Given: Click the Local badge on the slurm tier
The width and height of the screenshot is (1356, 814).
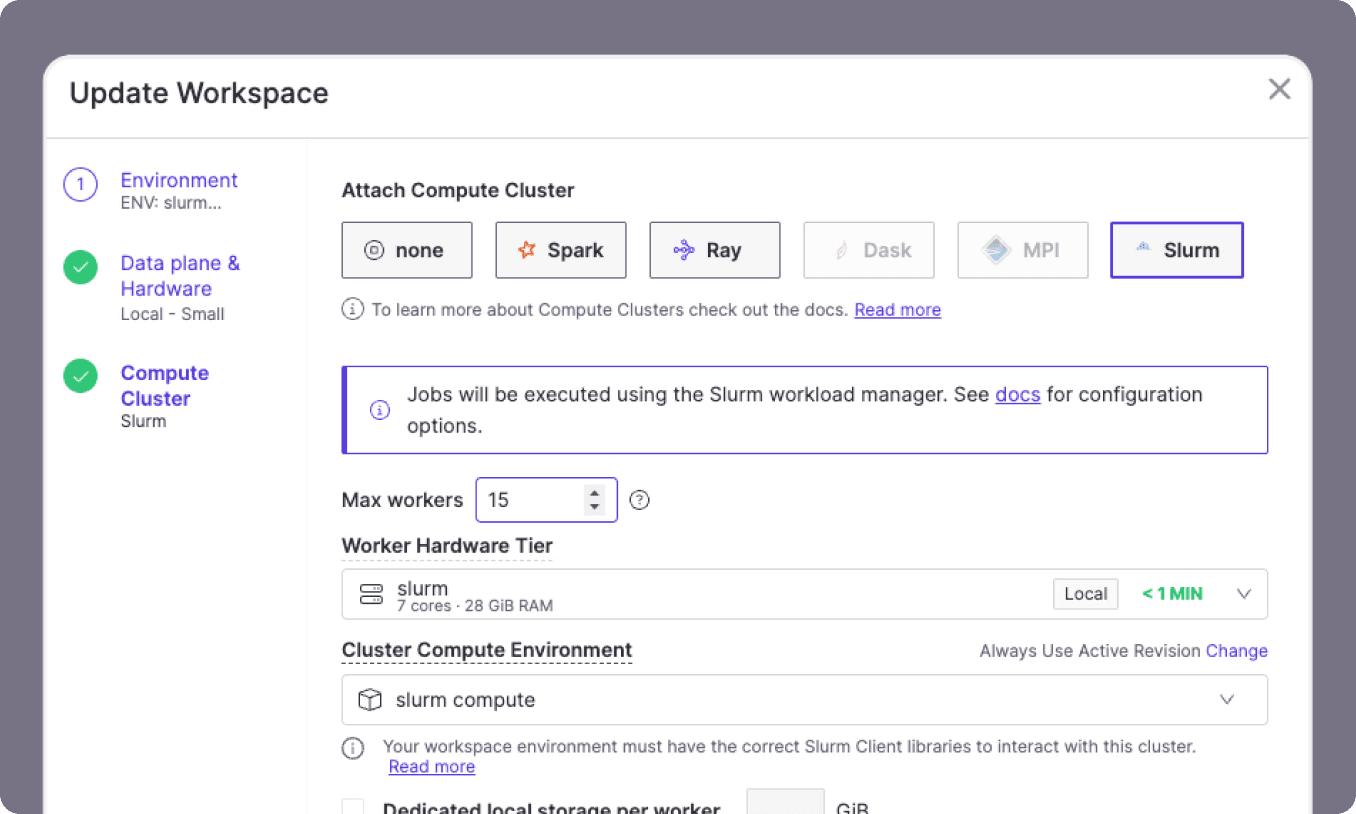Looking at the screenshot, I should pyautogui.click(x=1085, y=594).
